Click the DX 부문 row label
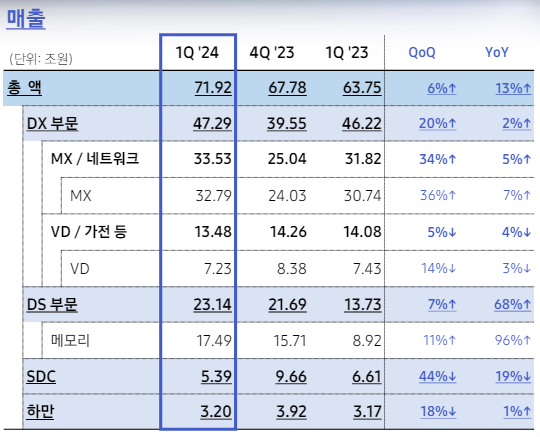This screenshot has height=437, width=540. 52,123
